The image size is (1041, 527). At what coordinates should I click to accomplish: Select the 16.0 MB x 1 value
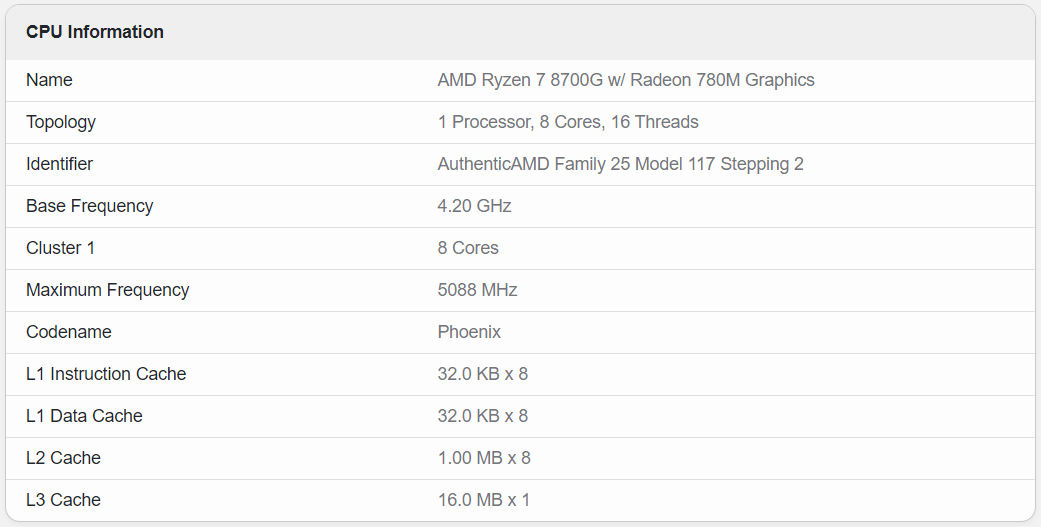pos(483,500)
